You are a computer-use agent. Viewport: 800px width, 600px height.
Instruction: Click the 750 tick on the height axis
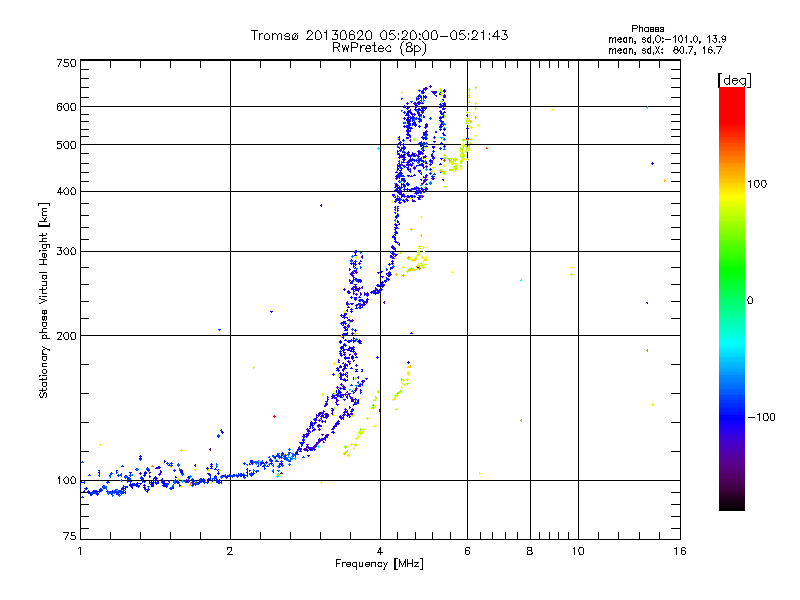coord(66,64)
